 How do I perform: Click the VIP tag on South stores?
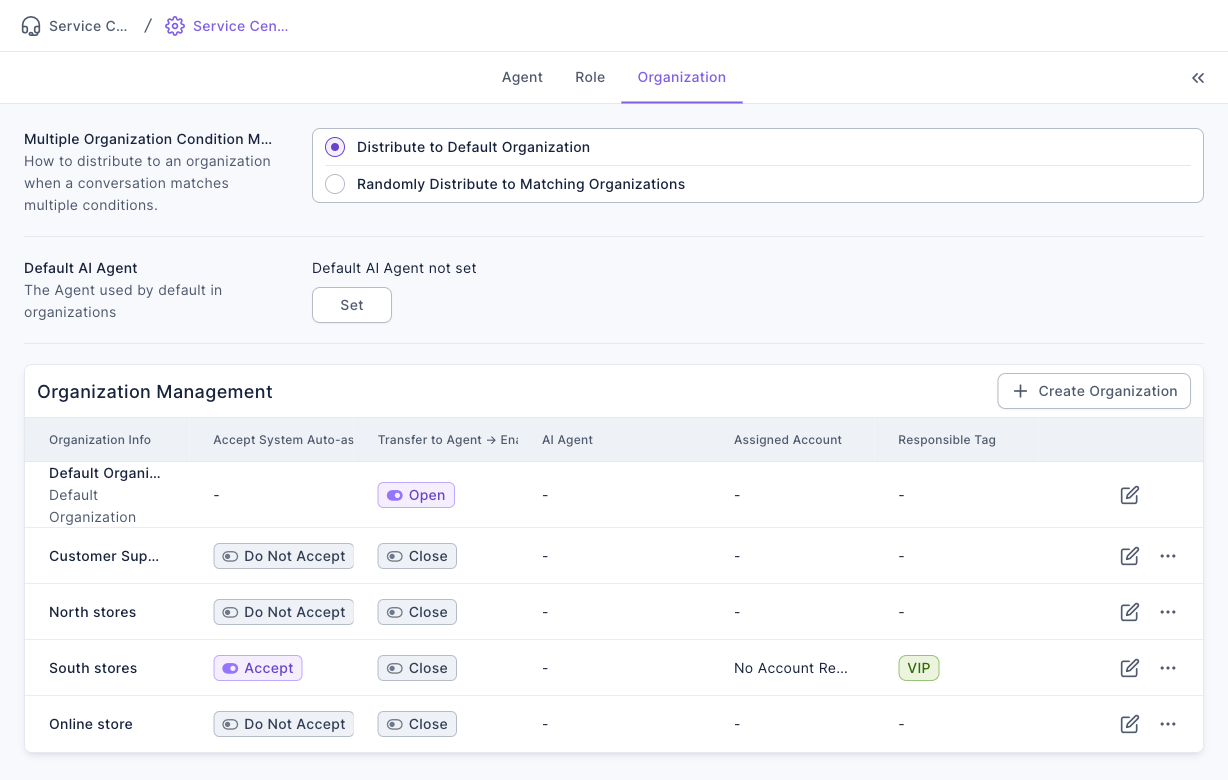tap(919, 668)
